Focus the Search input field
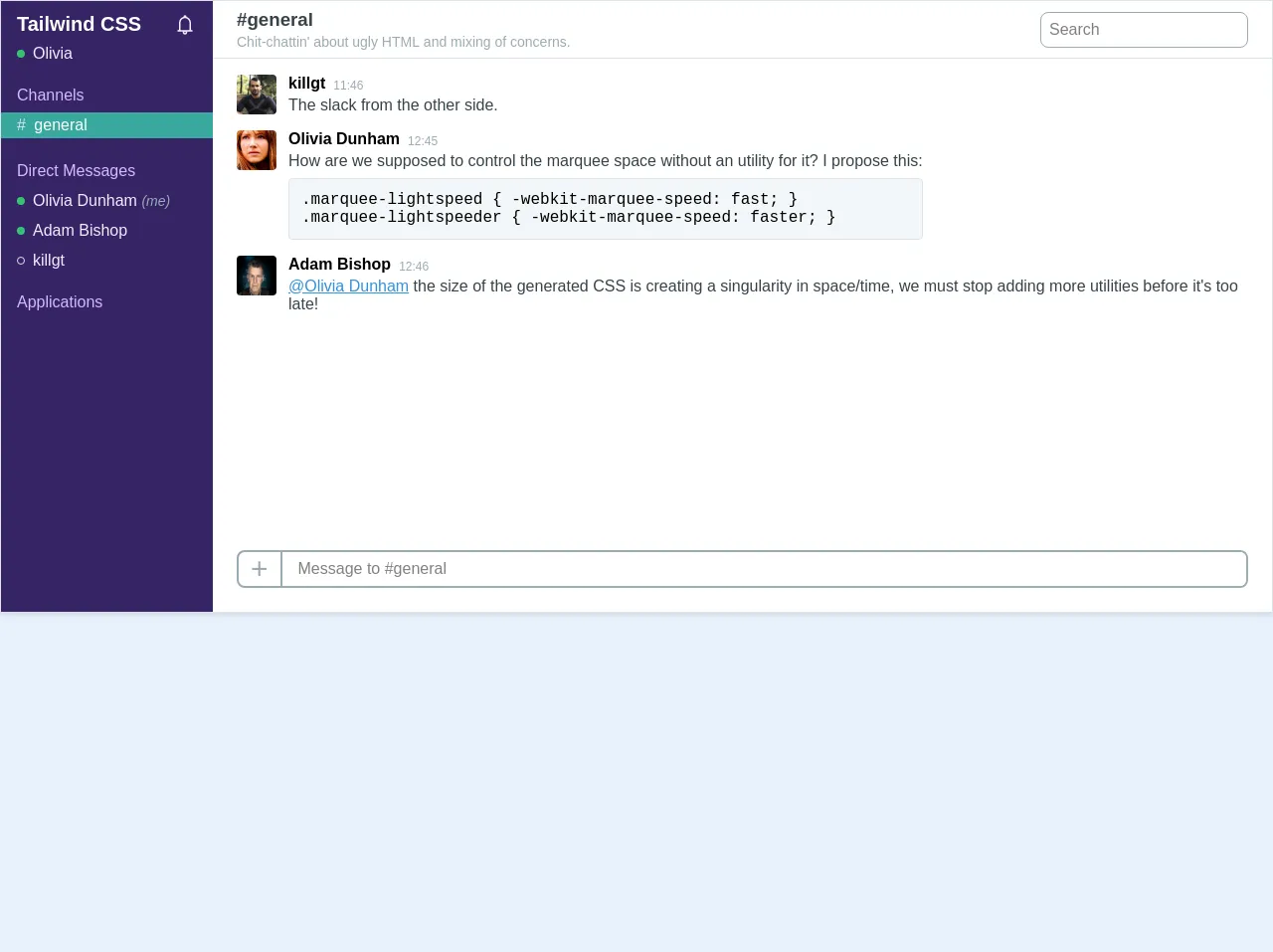The width and height of the screenshot is (1273, 952). pyautogui.click(x=1144, y=30)
